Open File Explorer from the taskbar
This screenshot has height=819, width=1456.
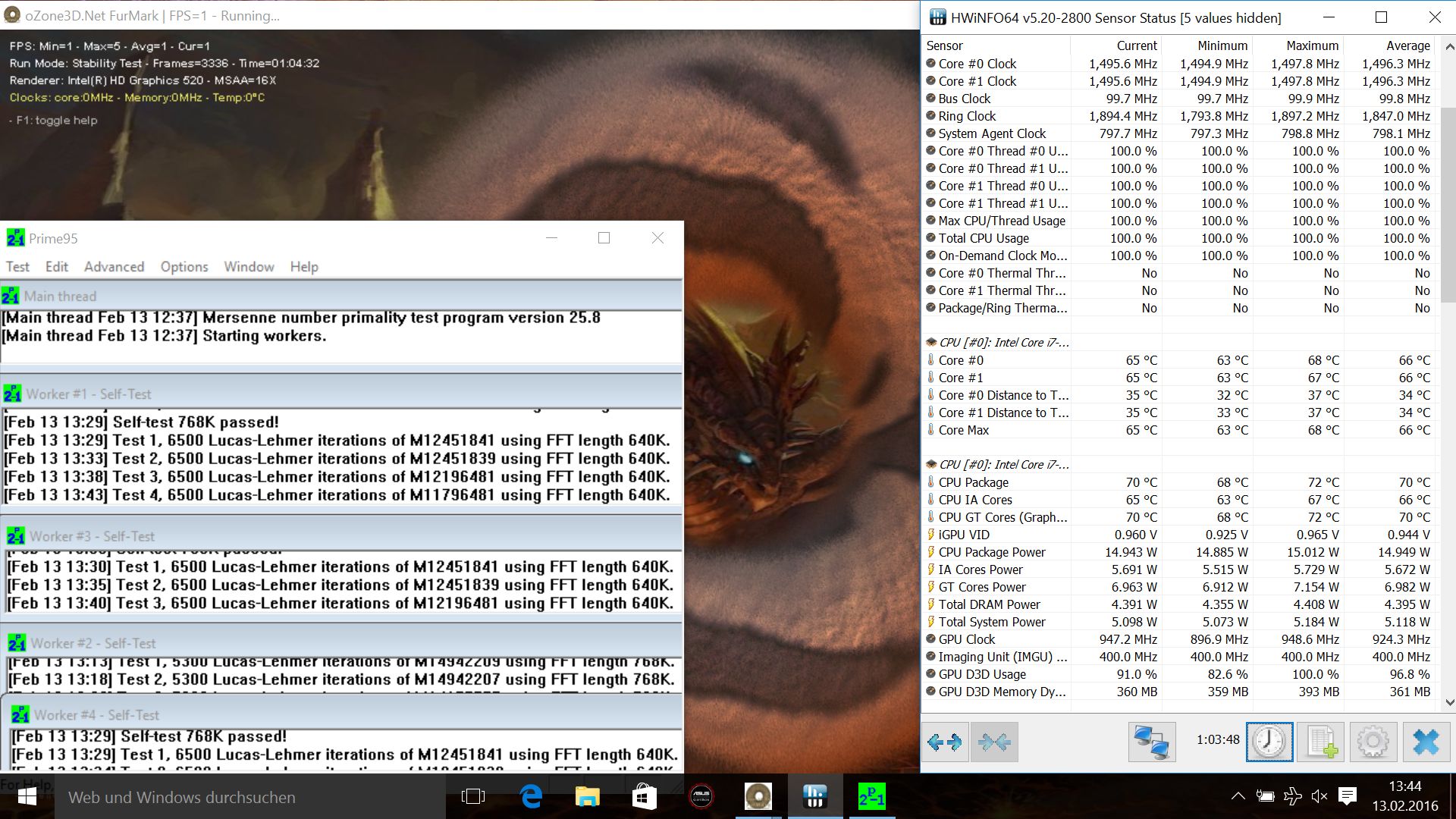[587, 797]
